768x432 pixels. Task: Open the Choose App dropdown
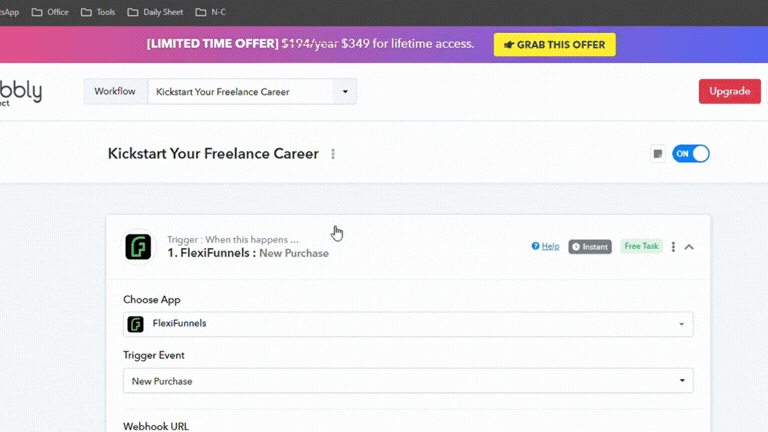coord(408,324)
